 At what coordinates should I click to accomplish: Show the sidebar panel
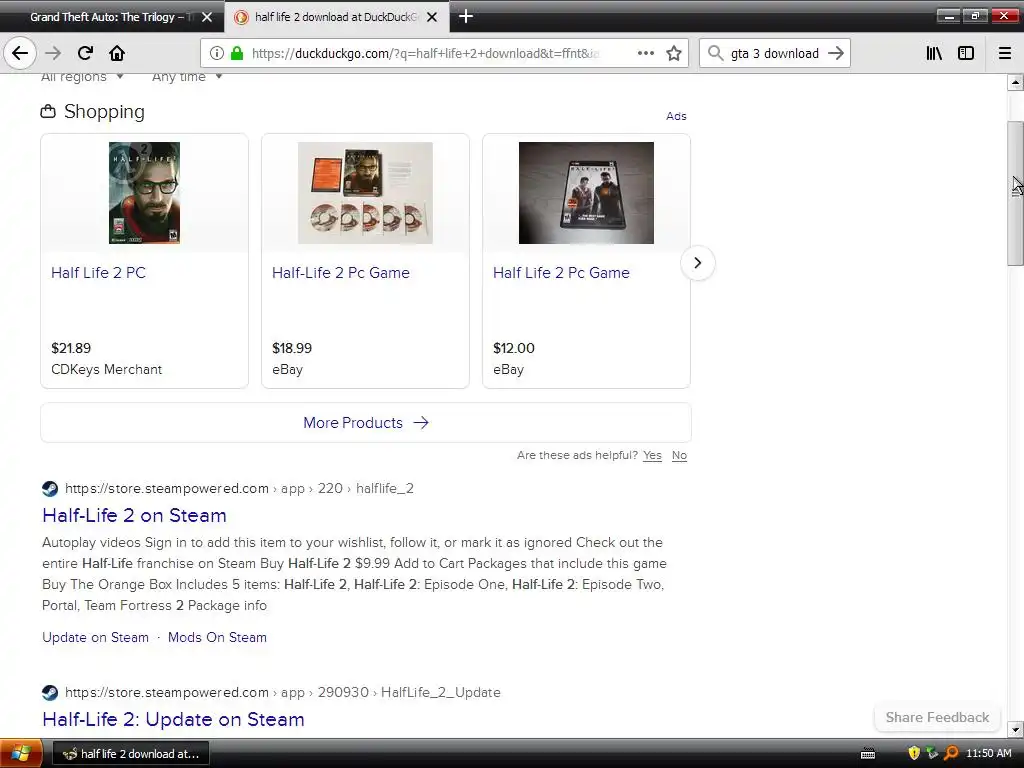pyautogui.click(x=966, y=53)
